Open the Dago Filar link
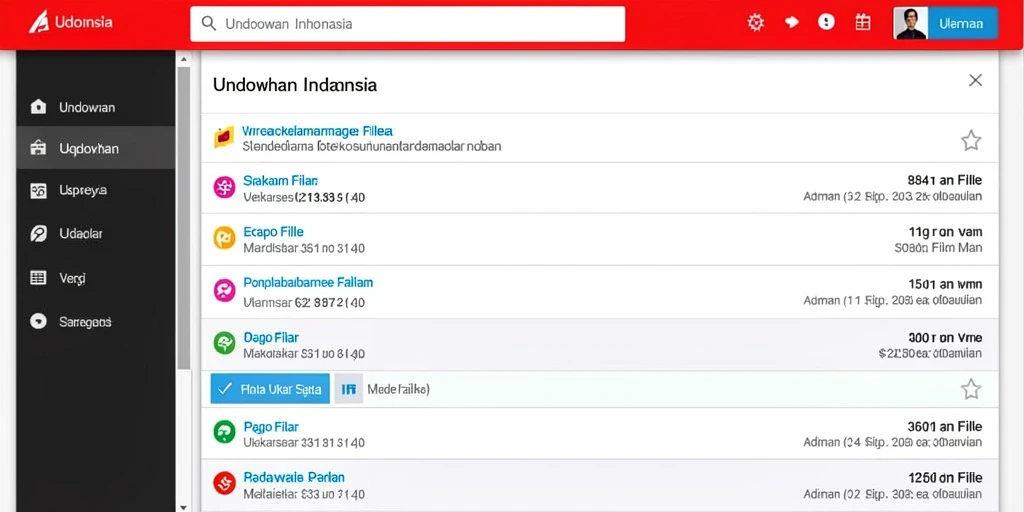This screenshot has width=1024, height=512. pyautogui.click(x=271, y=338)
